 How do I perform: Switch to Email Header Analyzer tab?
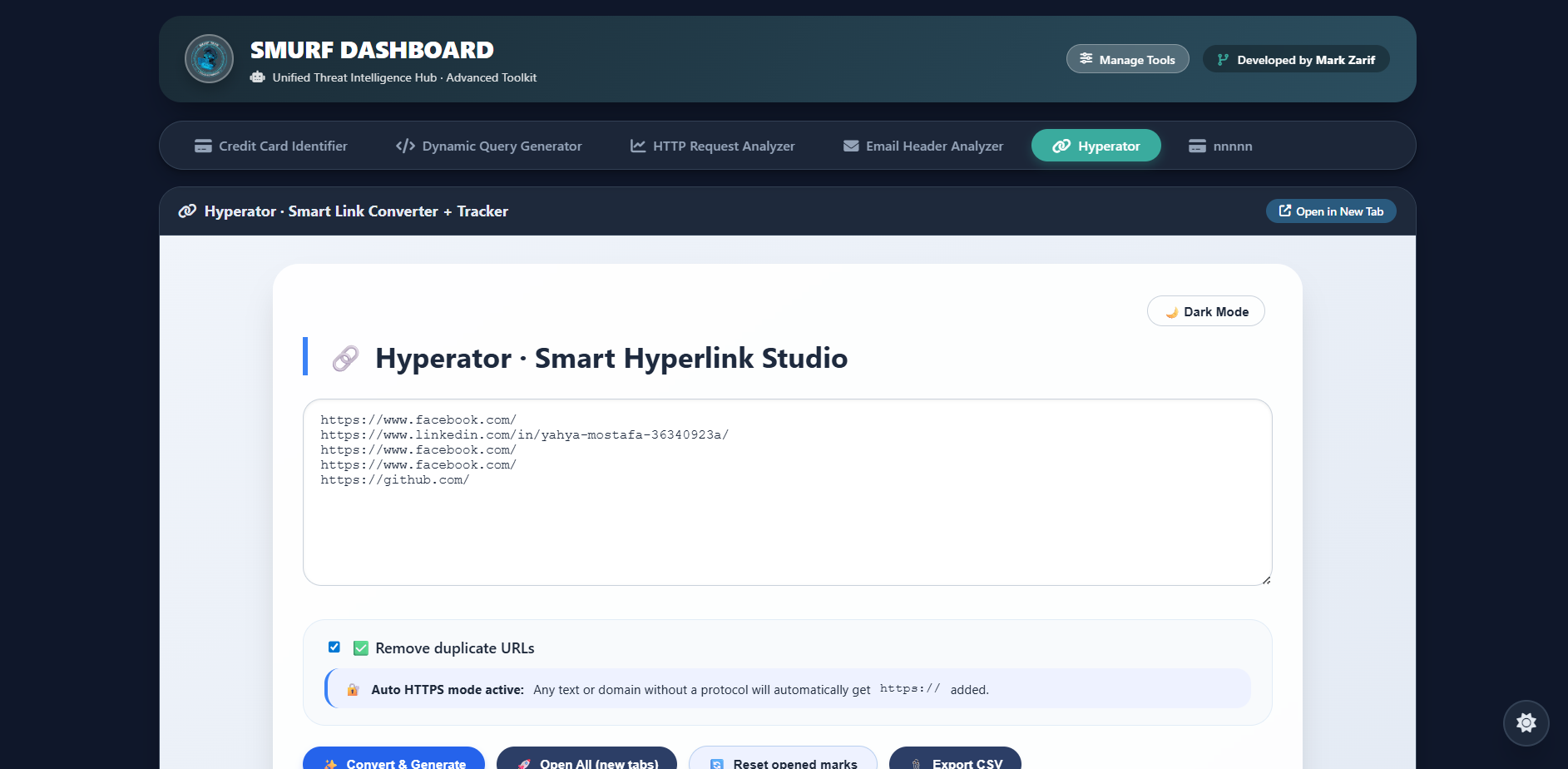(x=923, y=146)
